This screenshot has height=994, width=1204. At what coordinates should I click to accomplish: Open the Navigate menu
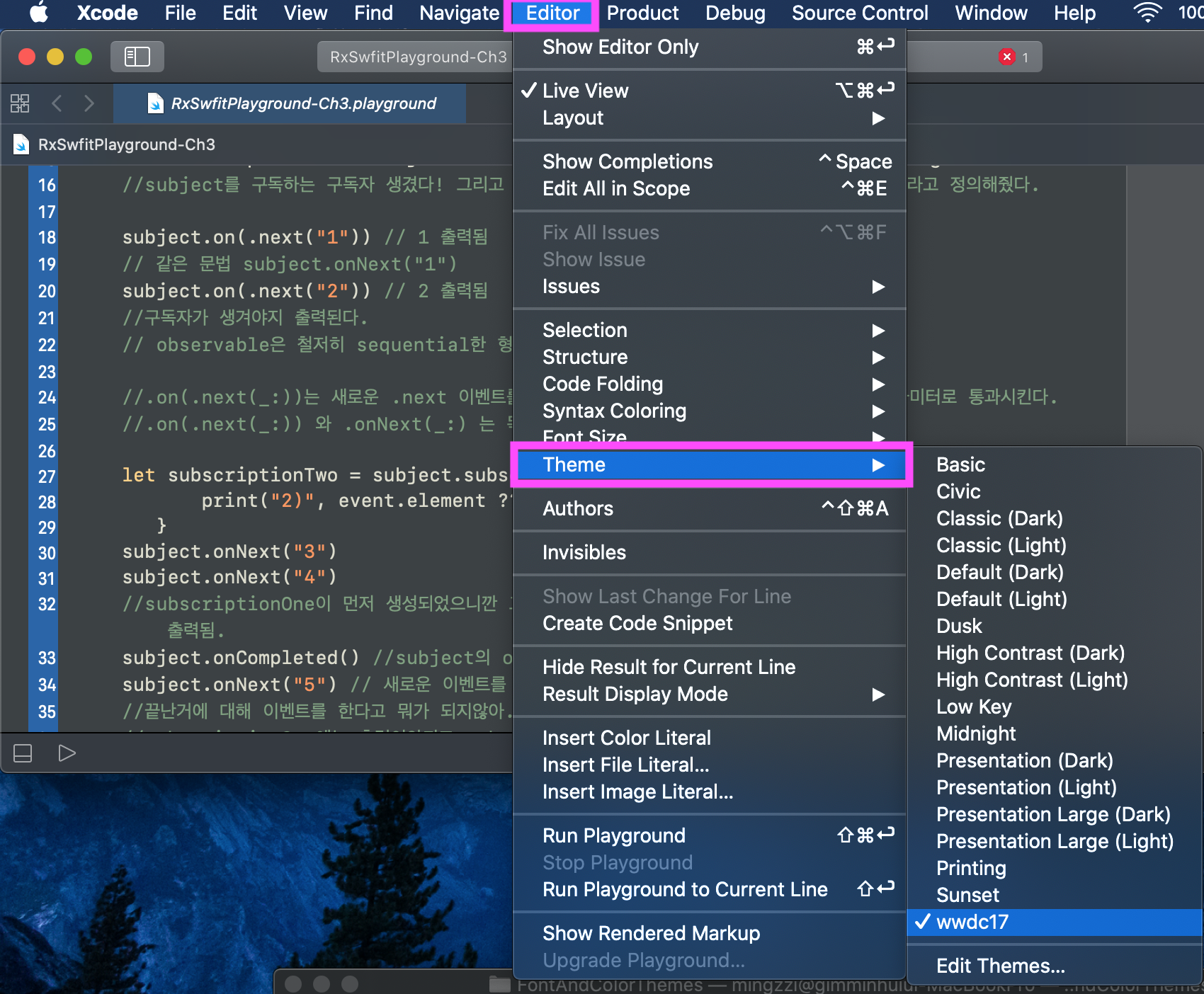[x=459, y=13]
